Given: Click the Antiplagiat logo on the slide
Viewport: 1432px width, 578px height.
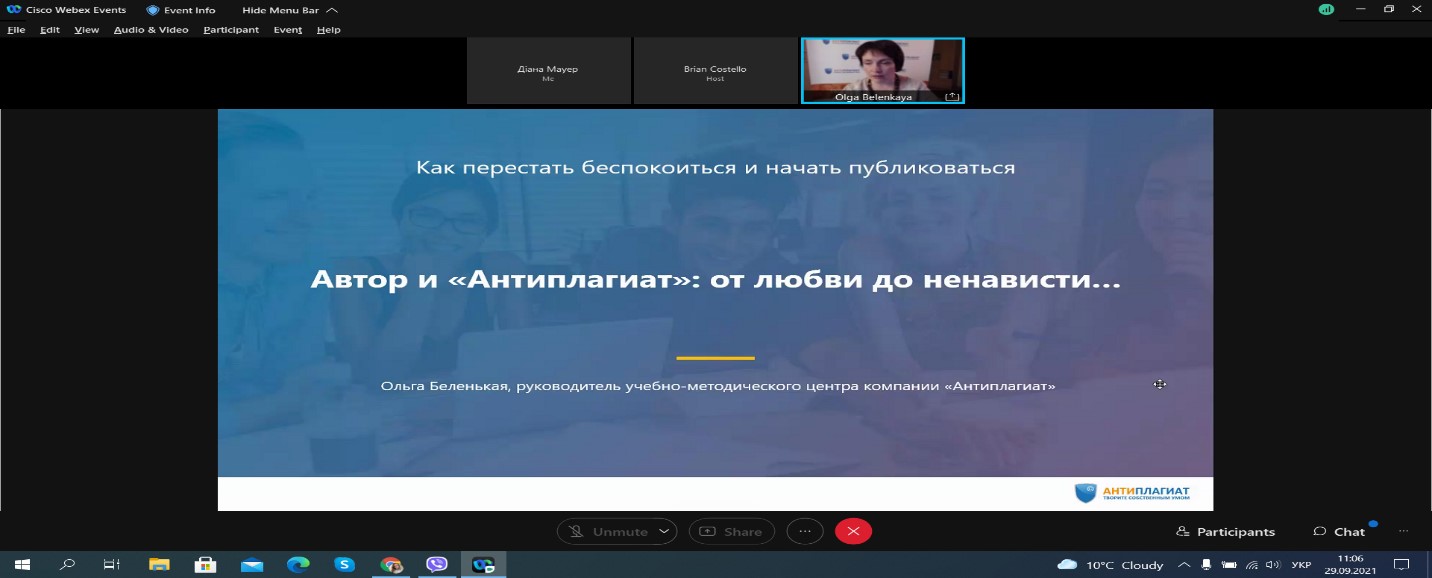Looking at the screenshot, I should 1132,493.
